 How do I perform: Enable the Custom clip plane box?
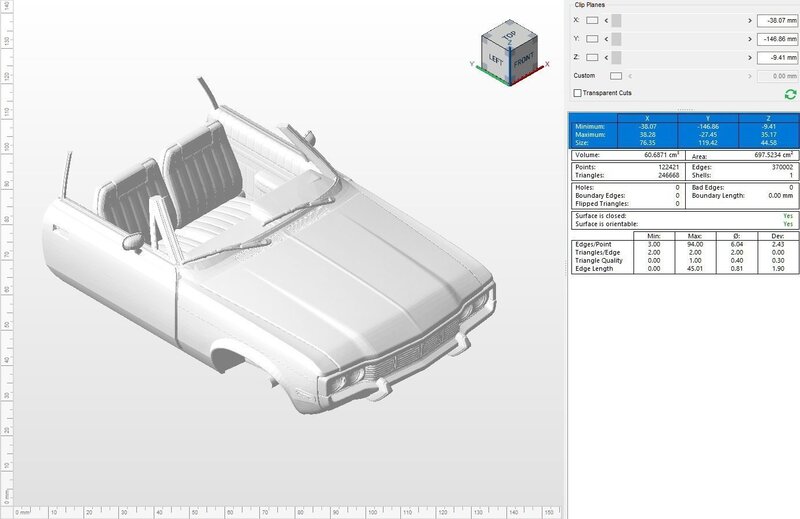pyautogui.click(x=616, y=76)
